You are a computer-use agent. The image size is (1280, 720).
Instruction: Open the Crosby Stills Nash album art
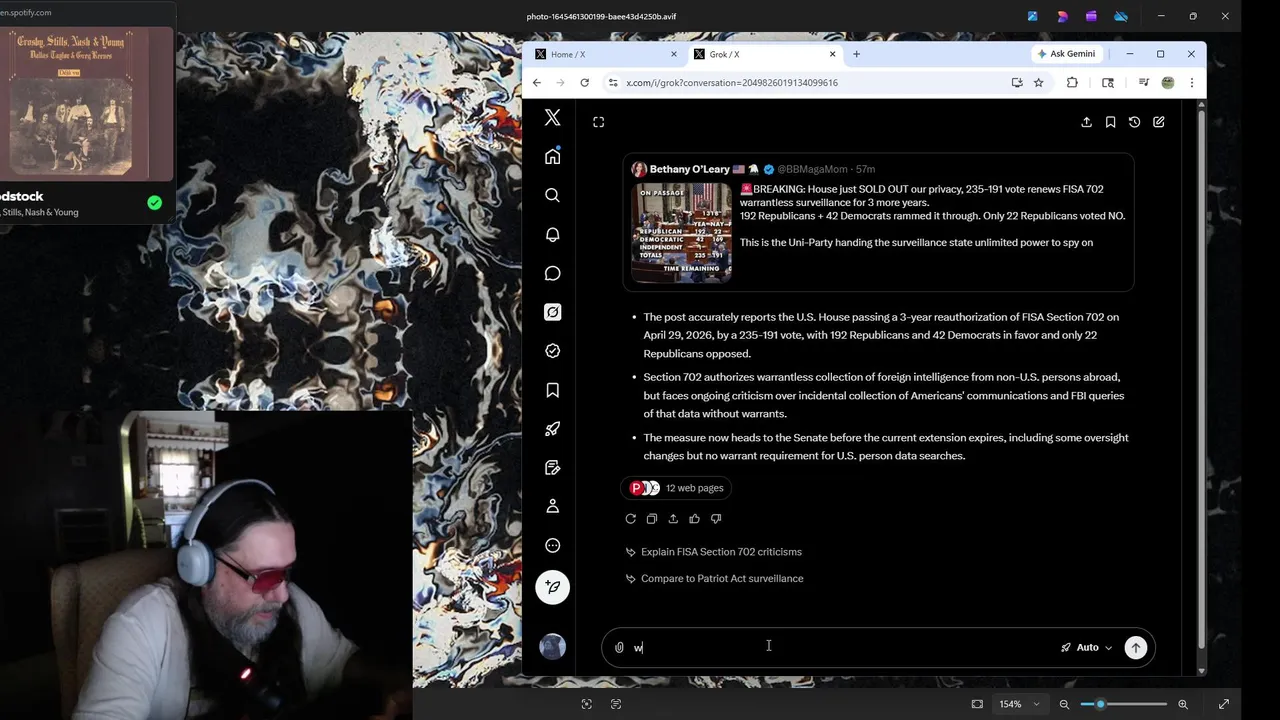tap(85, 103)
